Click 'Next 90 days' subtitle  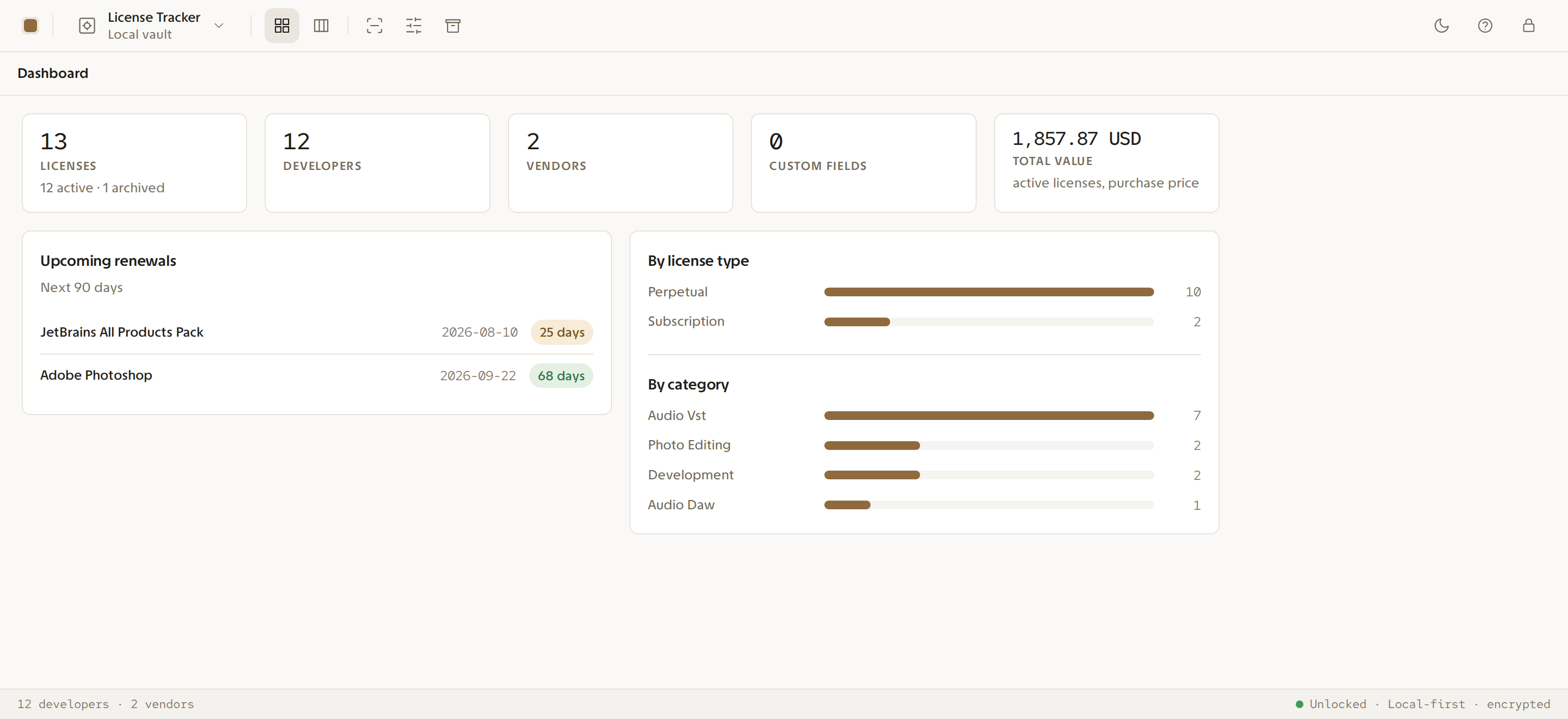pos(82,288)
